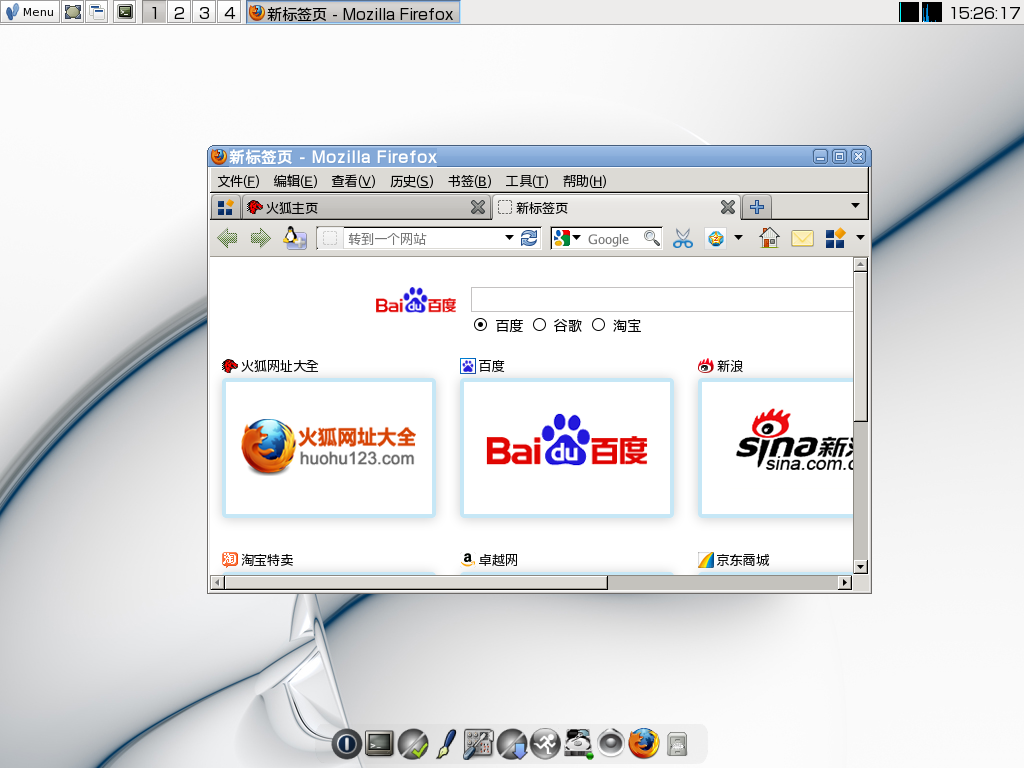Switch to workspace 4
1024x768 pixels.
click(x=230, y=12)
